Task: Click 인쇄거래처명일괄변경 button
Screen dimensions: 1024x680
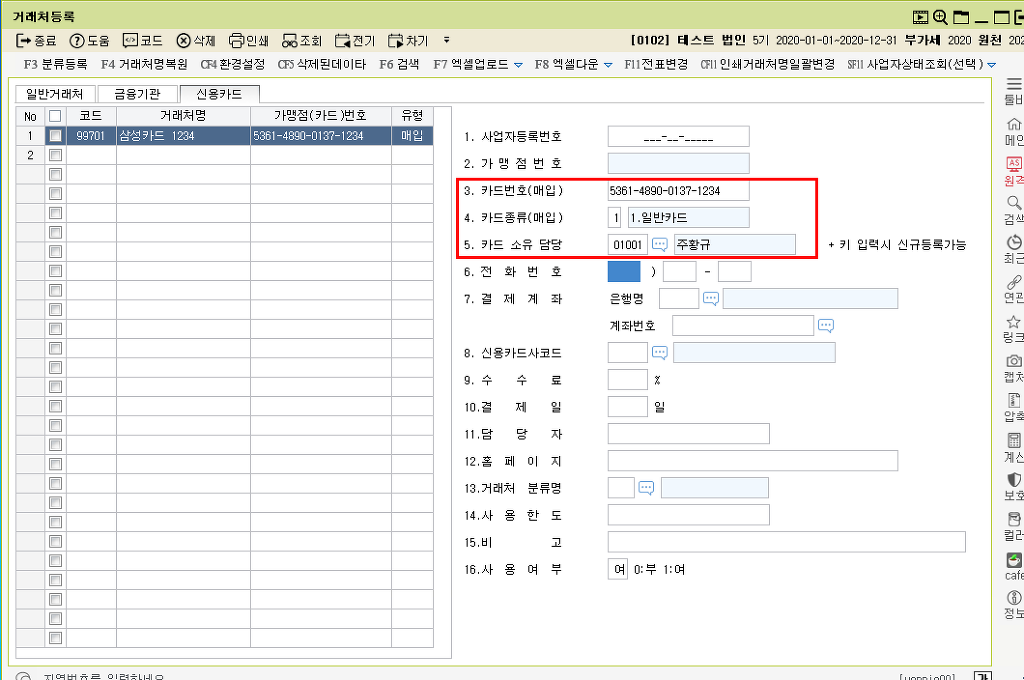Action: pos(768,64)
